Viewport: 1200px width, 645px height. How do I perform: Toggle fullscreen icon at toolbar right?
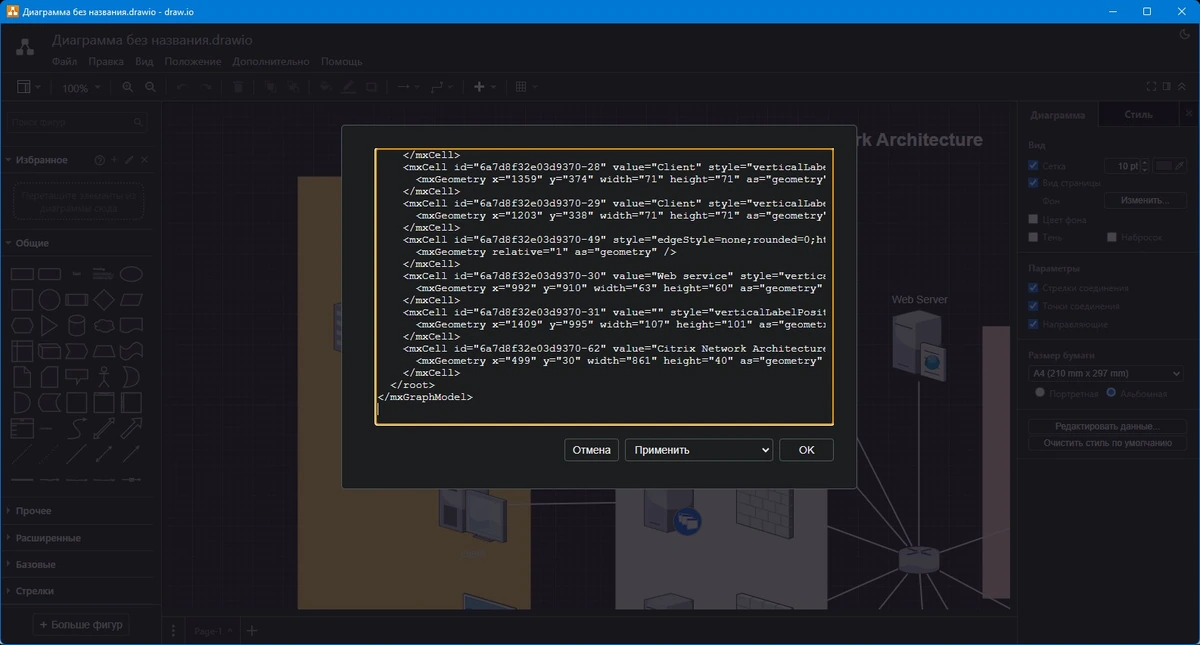(1151, 87)
